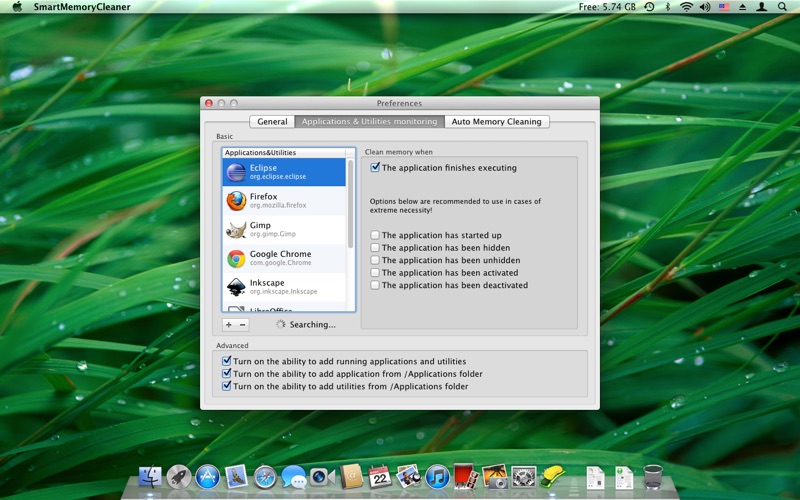Remove selected application with minus button
800x500 pixels.
[242, 324]
